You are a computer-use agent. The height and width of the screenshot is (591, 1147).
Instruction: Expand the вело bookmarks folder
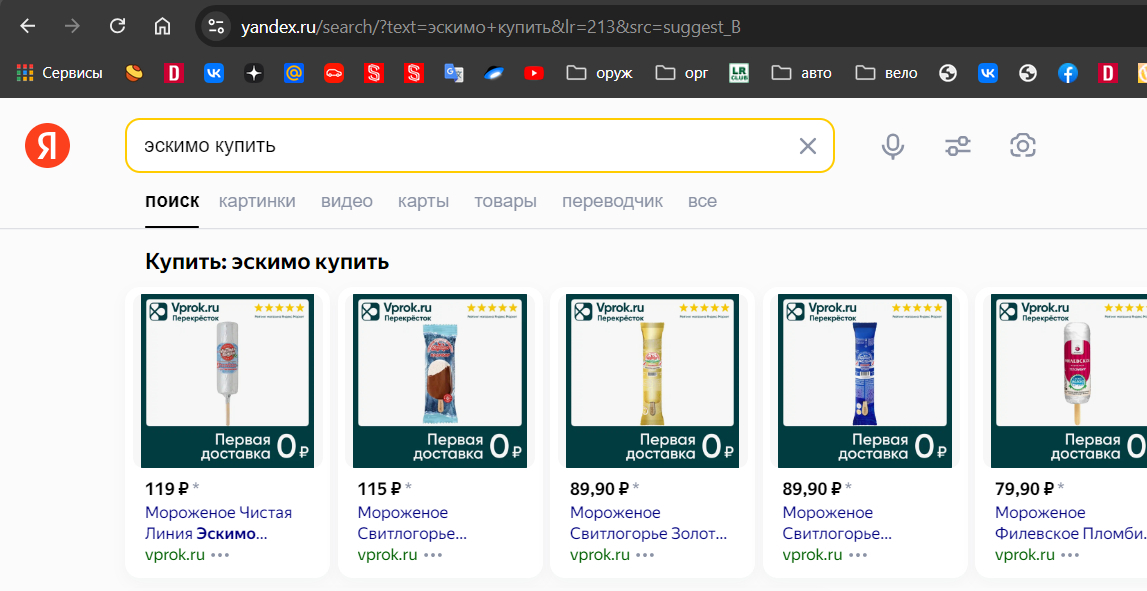point(886,73)
